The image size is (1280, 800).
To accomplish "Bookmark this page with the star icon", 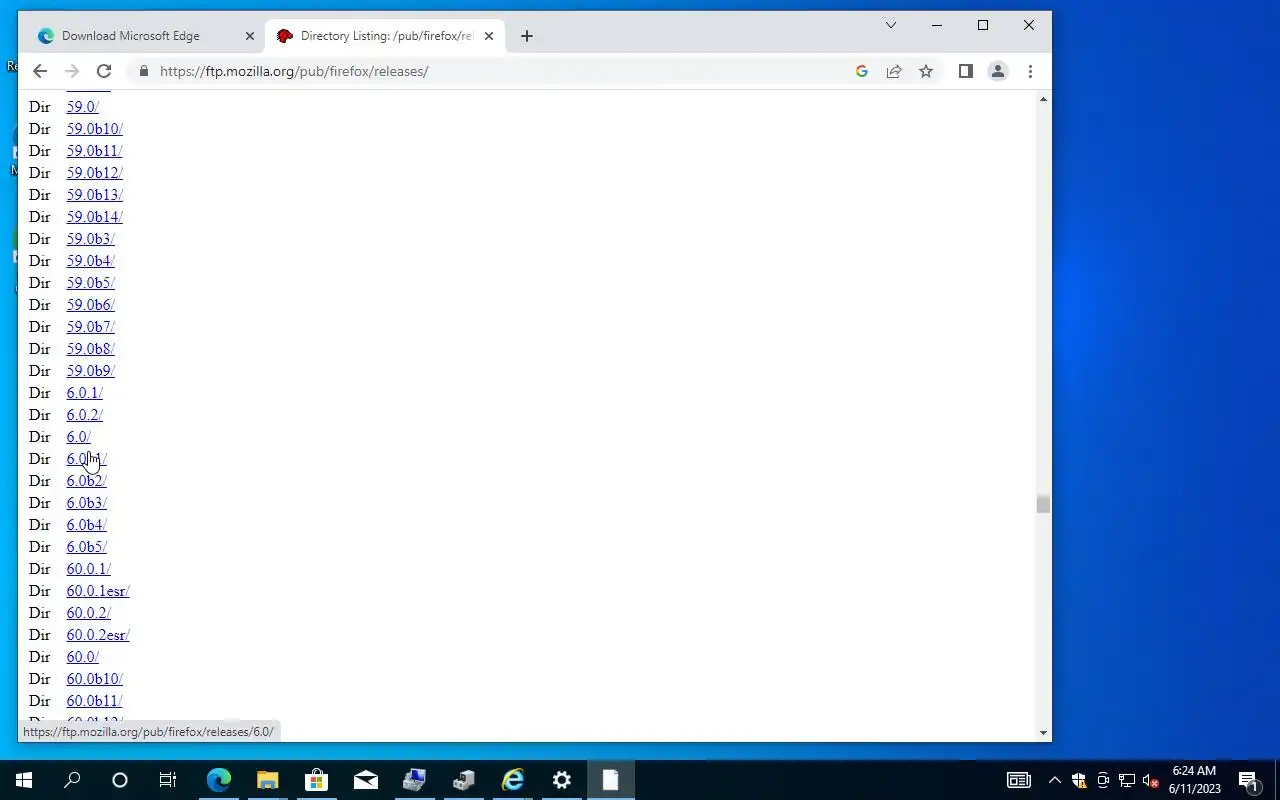I will 926,71.
